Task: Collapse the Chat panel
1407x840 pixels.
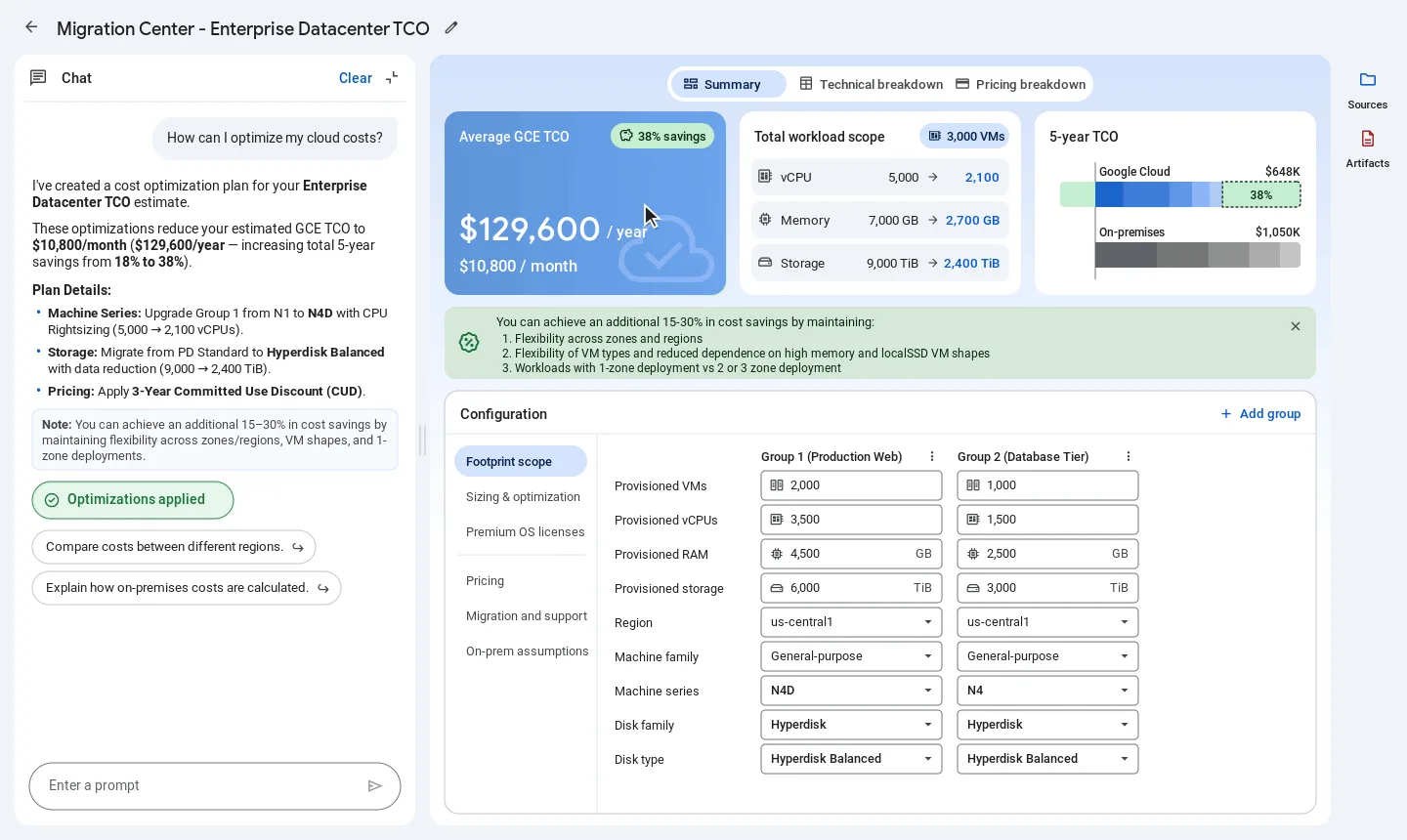Action: [x=392, y=78]
